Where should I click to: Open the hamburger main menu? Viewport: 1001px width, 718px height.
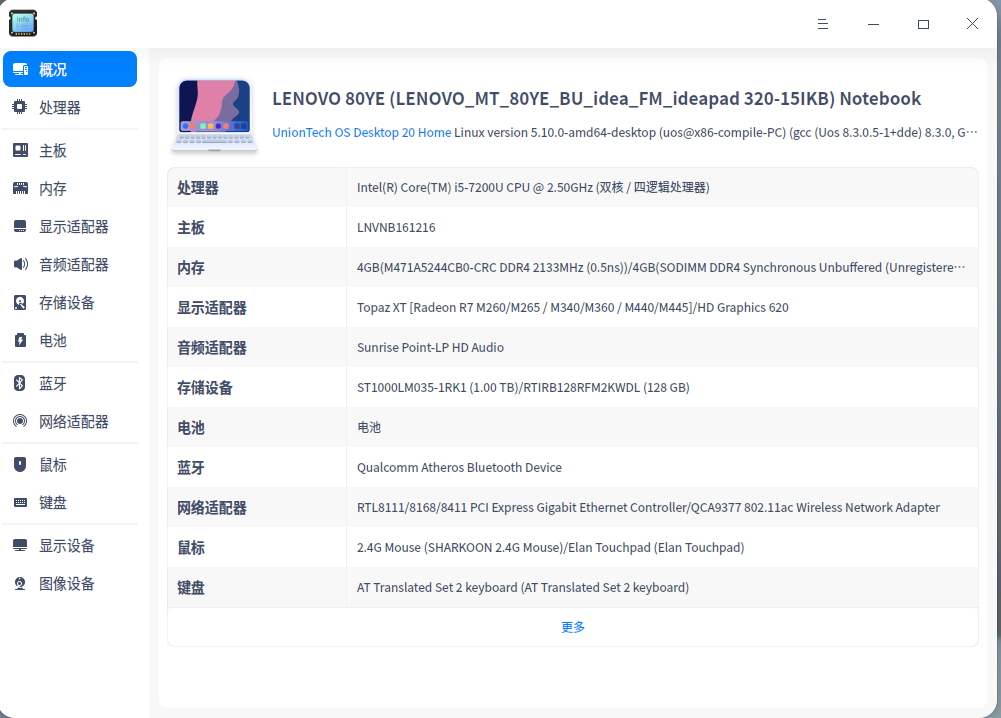pos(823,24)
